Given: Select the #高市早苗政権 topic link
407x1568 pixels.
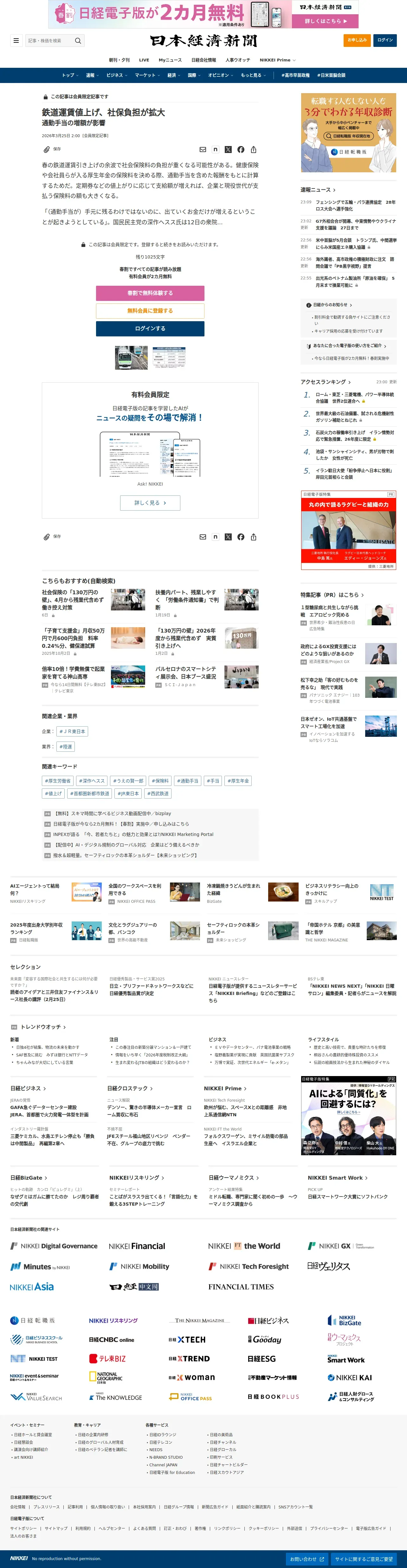Looking at the screenshot, I should [x=295, y=75].
